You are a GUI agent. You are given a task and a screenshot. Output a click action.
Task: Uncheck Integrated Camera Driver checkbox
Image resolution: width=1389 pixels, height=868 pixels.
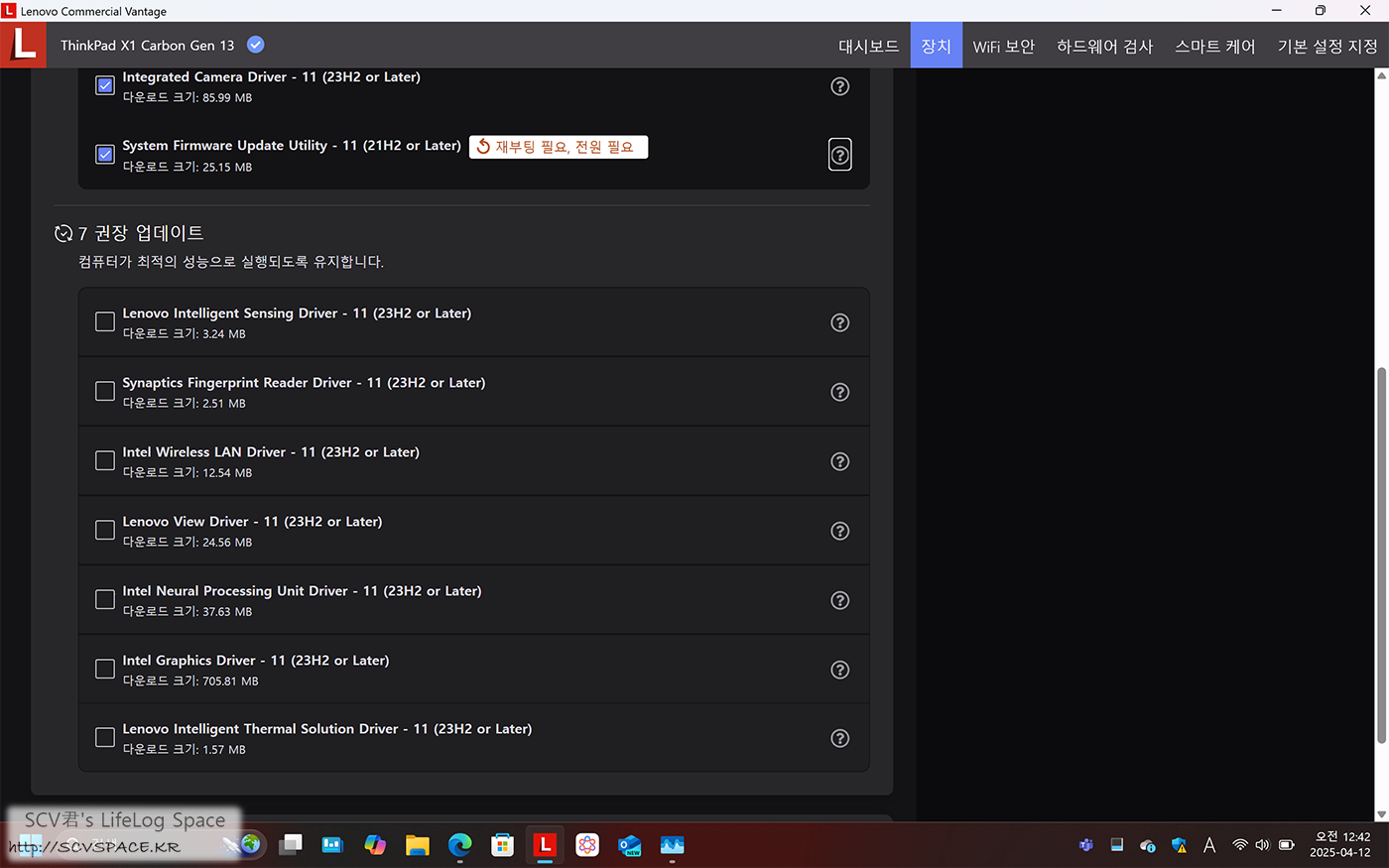click(105, 85)
